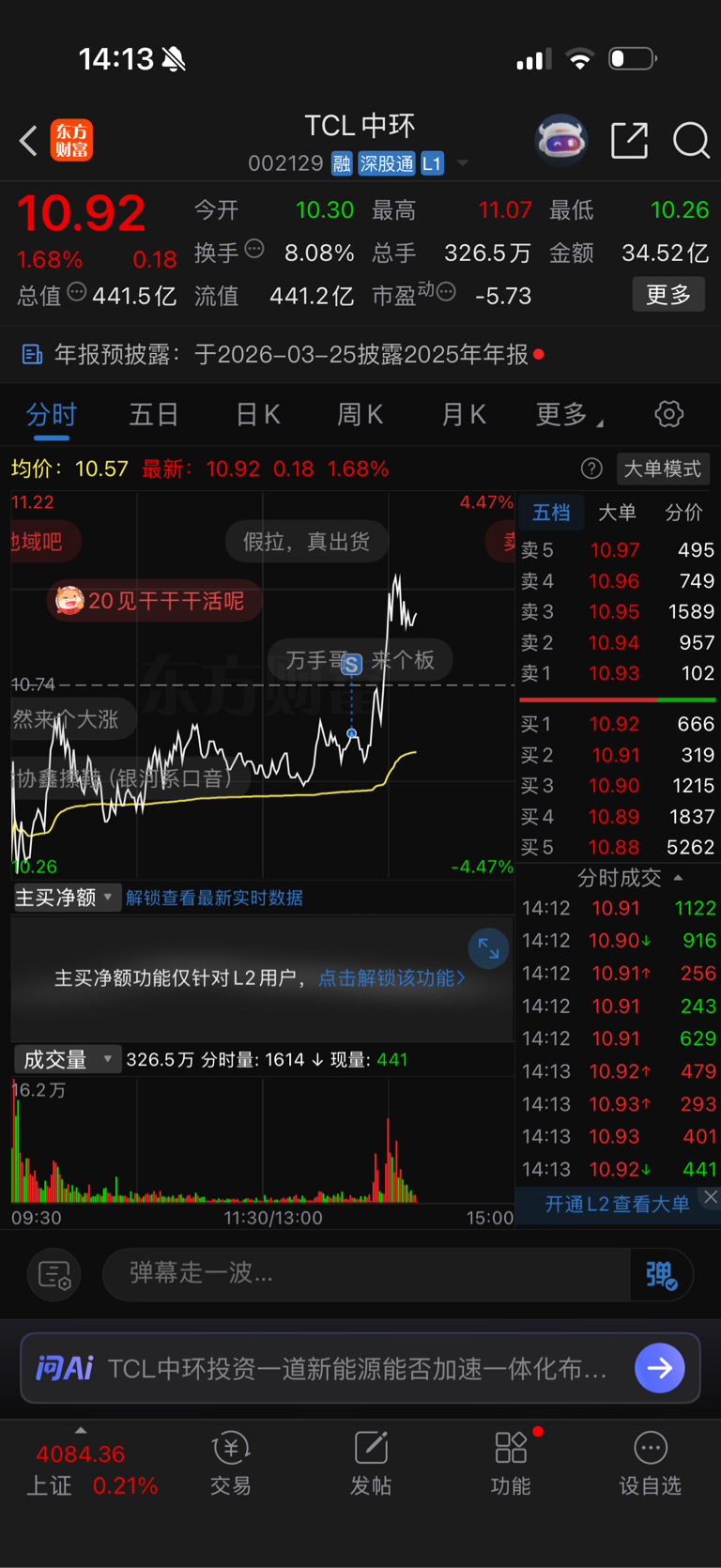This screenshot has height=1568, width=721.
Task: Open the 主买净额 indicator dropdown
Action: (67, 898)
